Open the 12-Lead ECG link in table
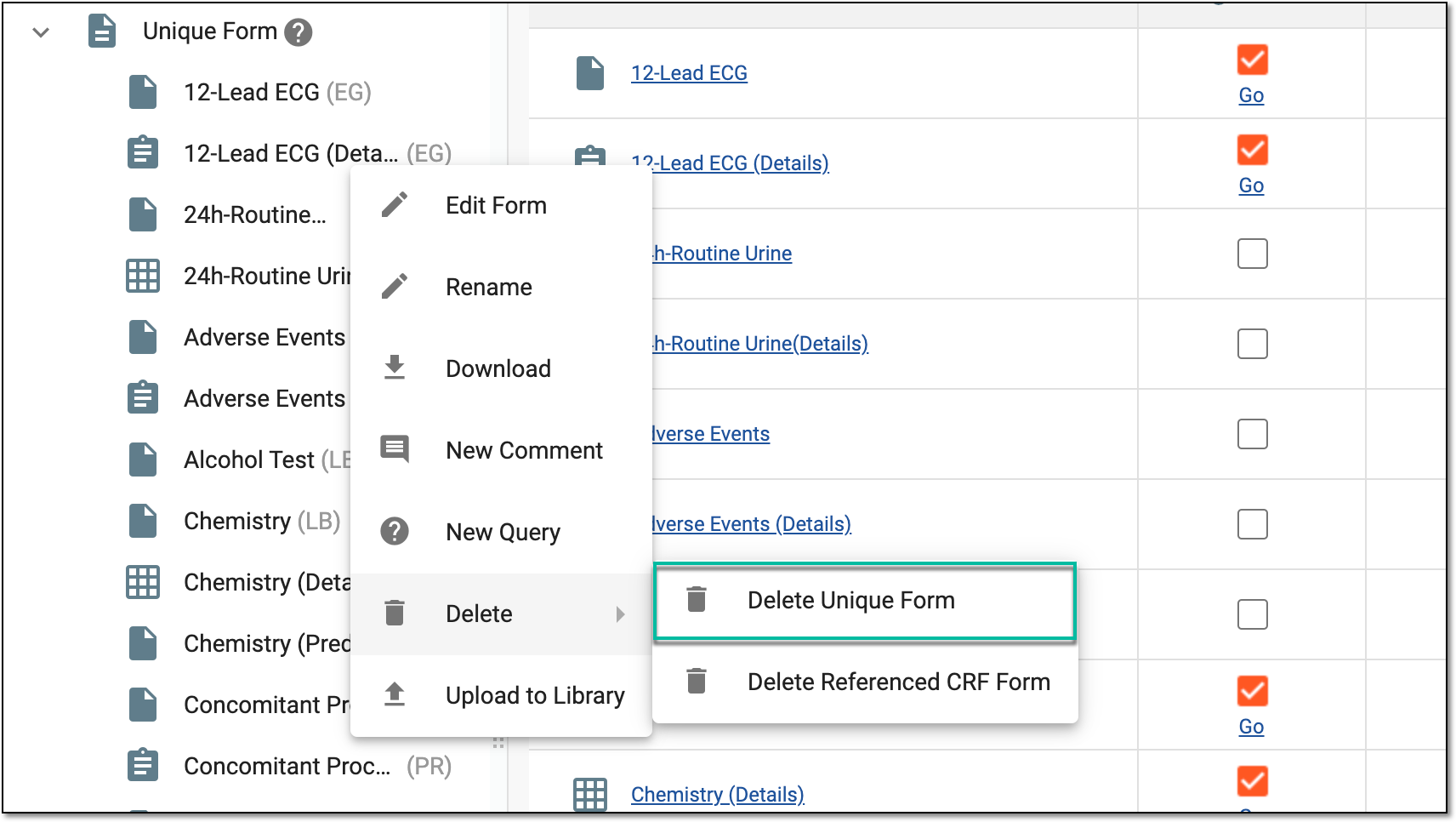This screenshot has height=822, width=1456. tap(689, 73)
